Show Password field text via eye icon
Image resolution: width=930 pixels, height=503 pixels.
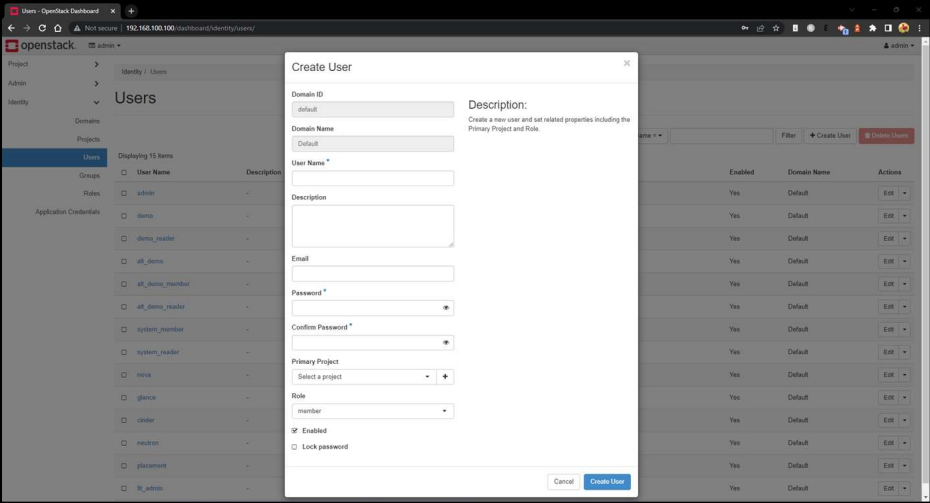446,308
